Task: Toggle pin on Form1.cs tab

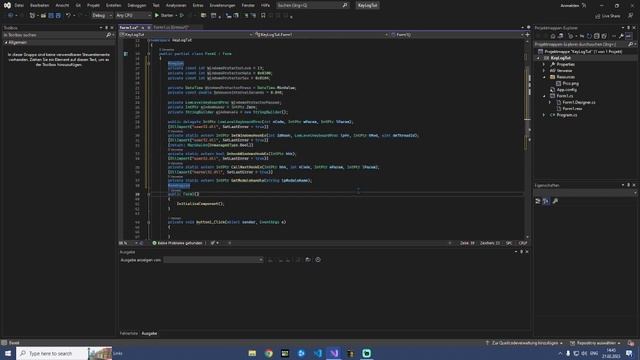Action: (x=142, y=27)
